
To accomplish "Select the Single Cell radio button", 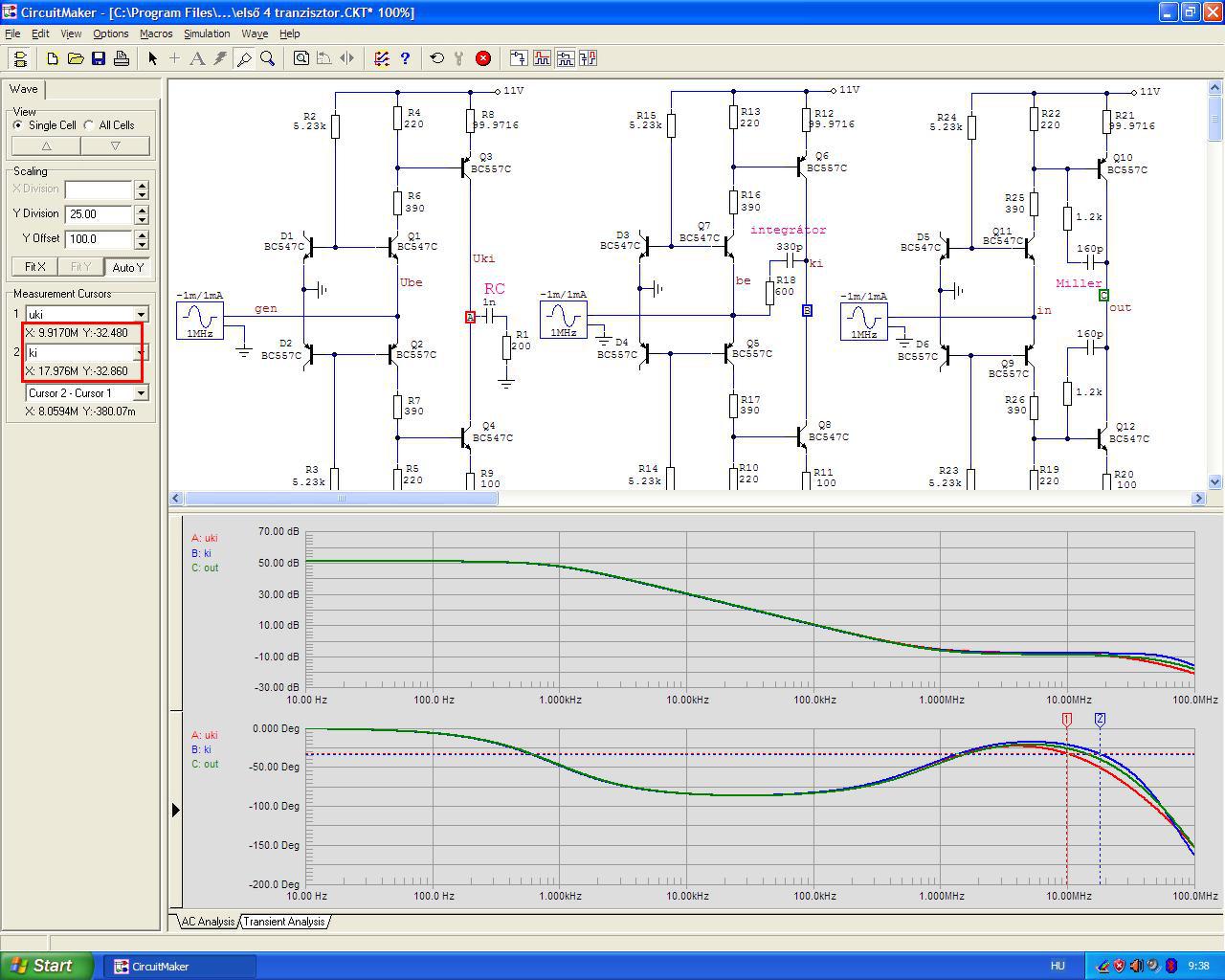I will point(18,125).
